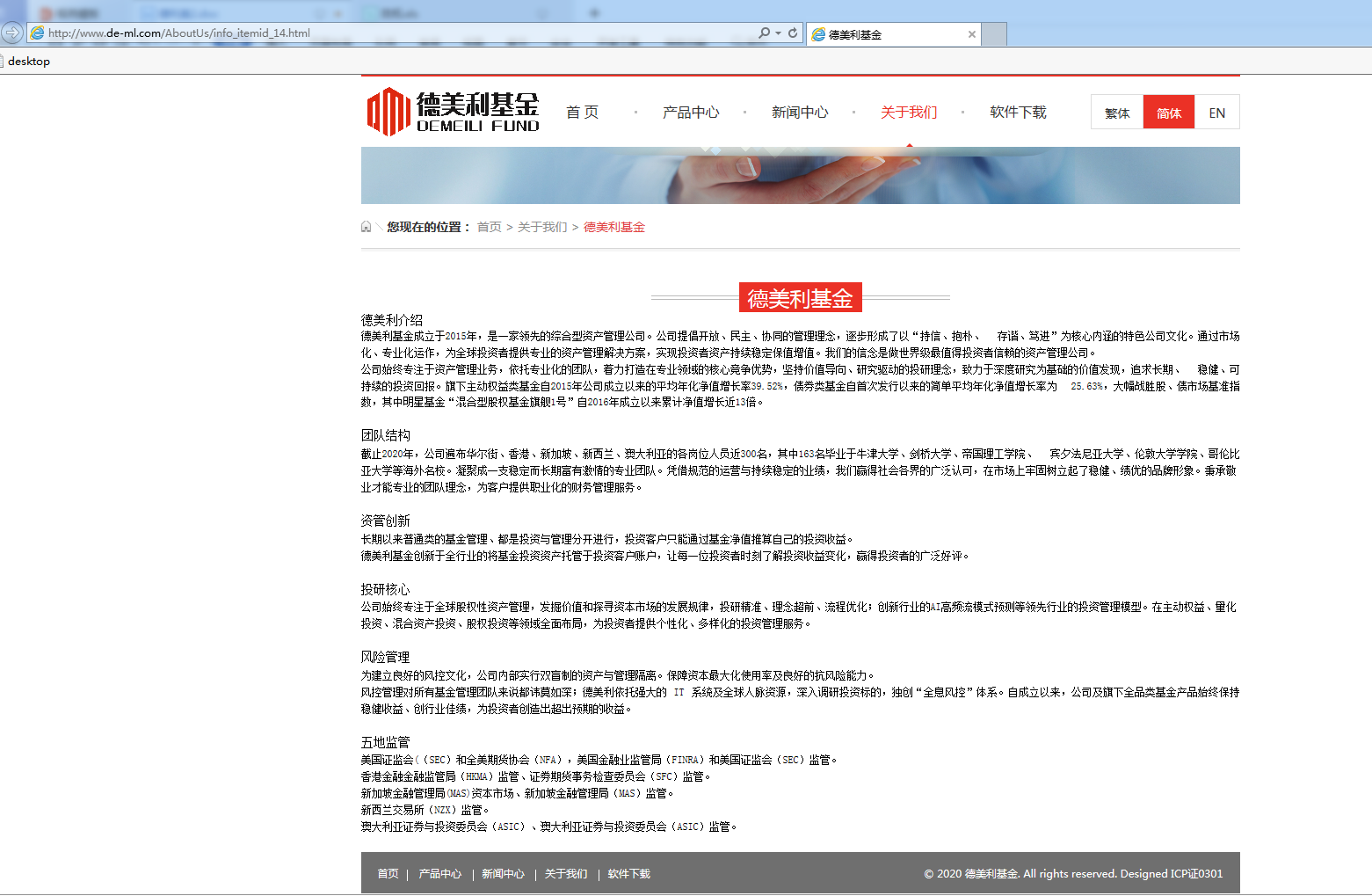This screenshot has width=1372, height=896.
Task: Switch site language to EN
Action: point(1216,113)
